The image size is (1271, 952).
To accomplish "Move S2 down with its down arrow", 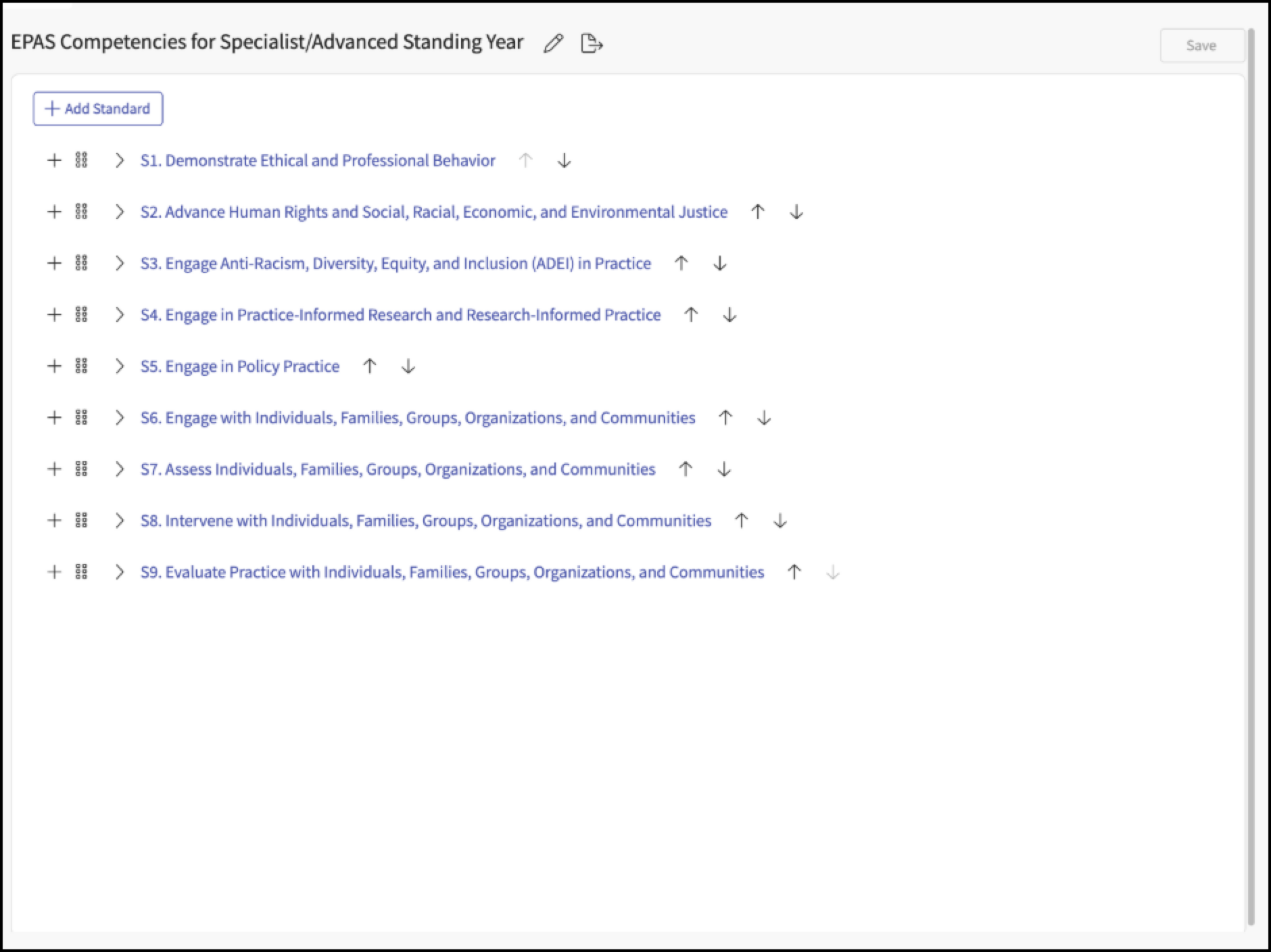I will click(x=796, y=212).
